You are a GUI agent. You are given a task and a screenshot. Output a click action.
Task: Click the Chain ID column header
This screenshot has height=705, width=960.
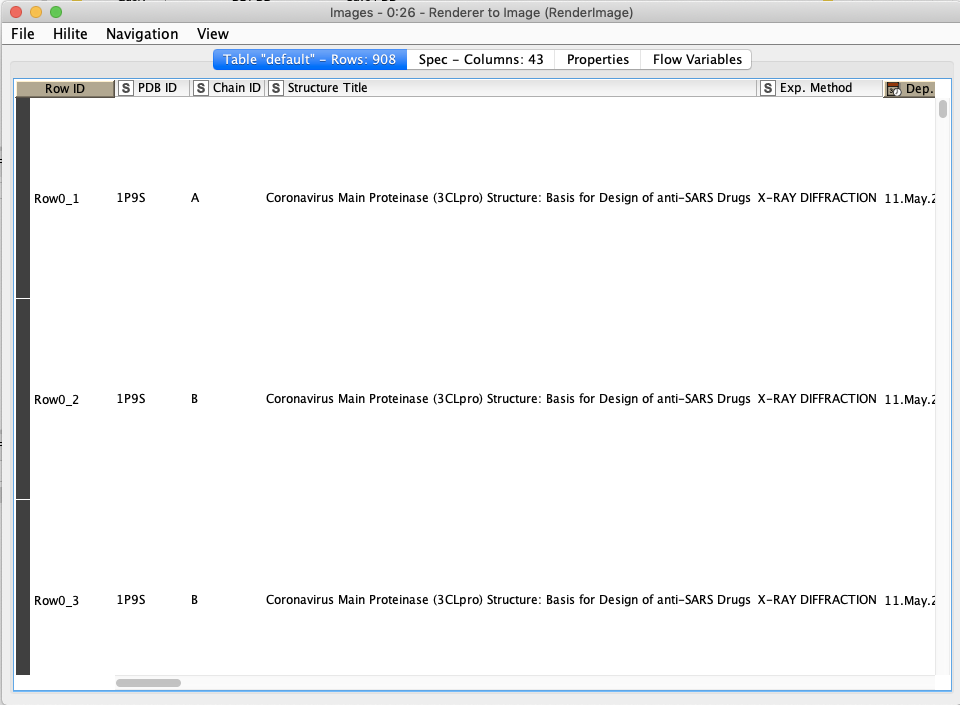(227, 88)
